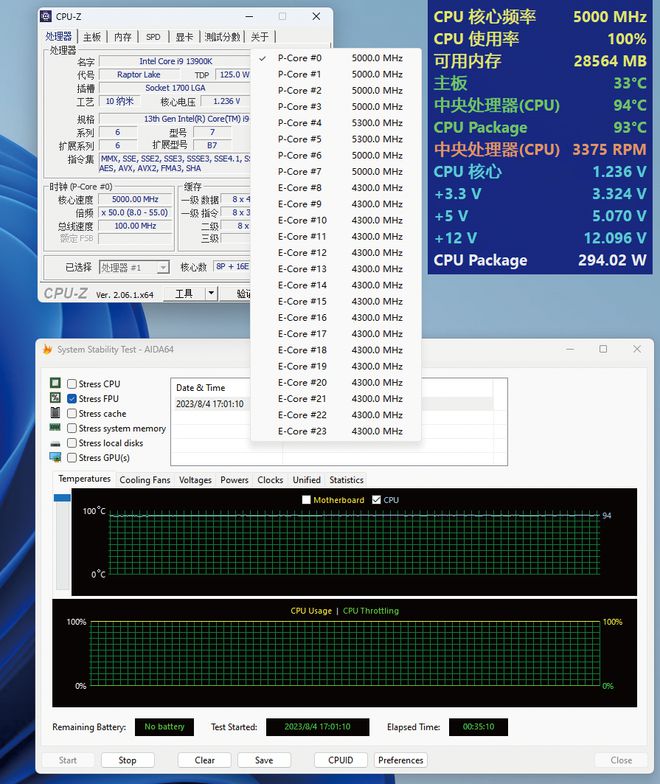Click the 100.00 MHz bus speed field
The image size is (660, 784).
click(x=135, y=226)
